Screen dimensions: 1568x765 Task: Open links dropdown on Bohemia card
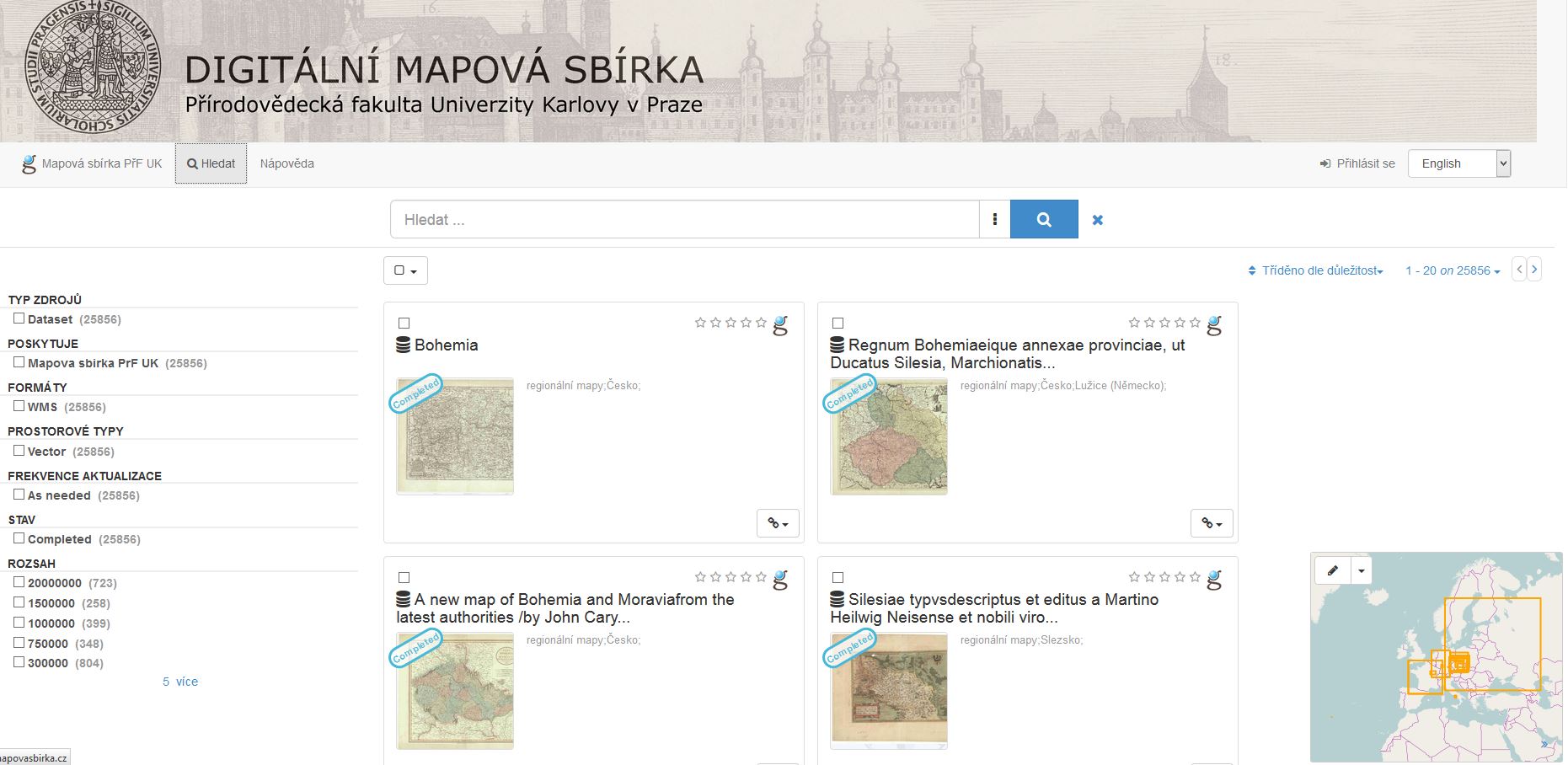pos(778,523)
